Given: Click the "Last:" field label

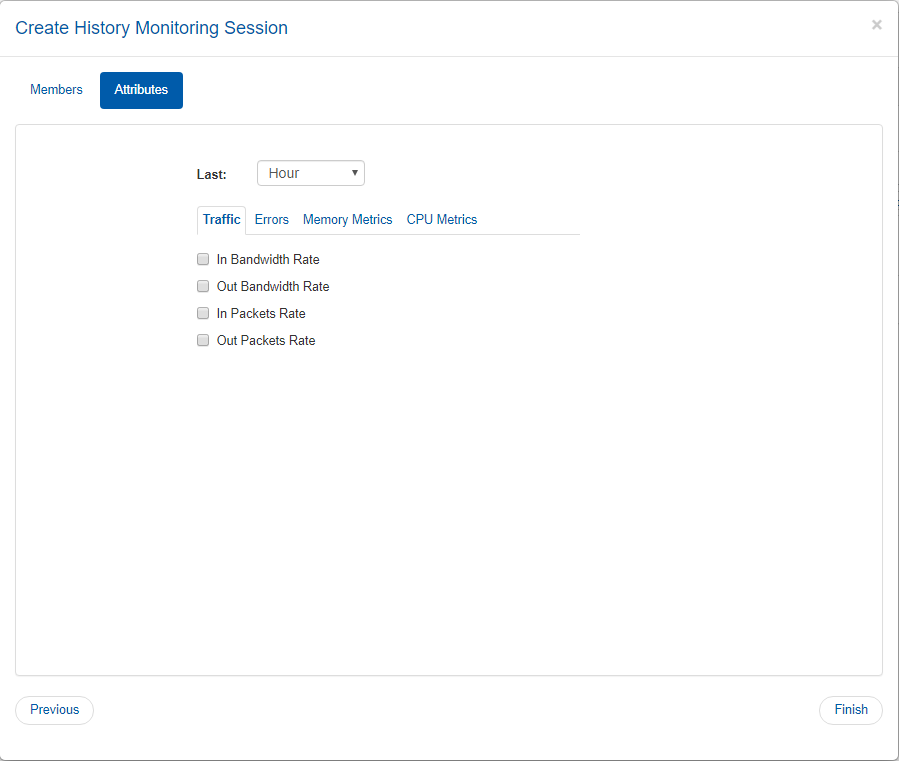Looking at the screenshot, I should pos(212,174).
